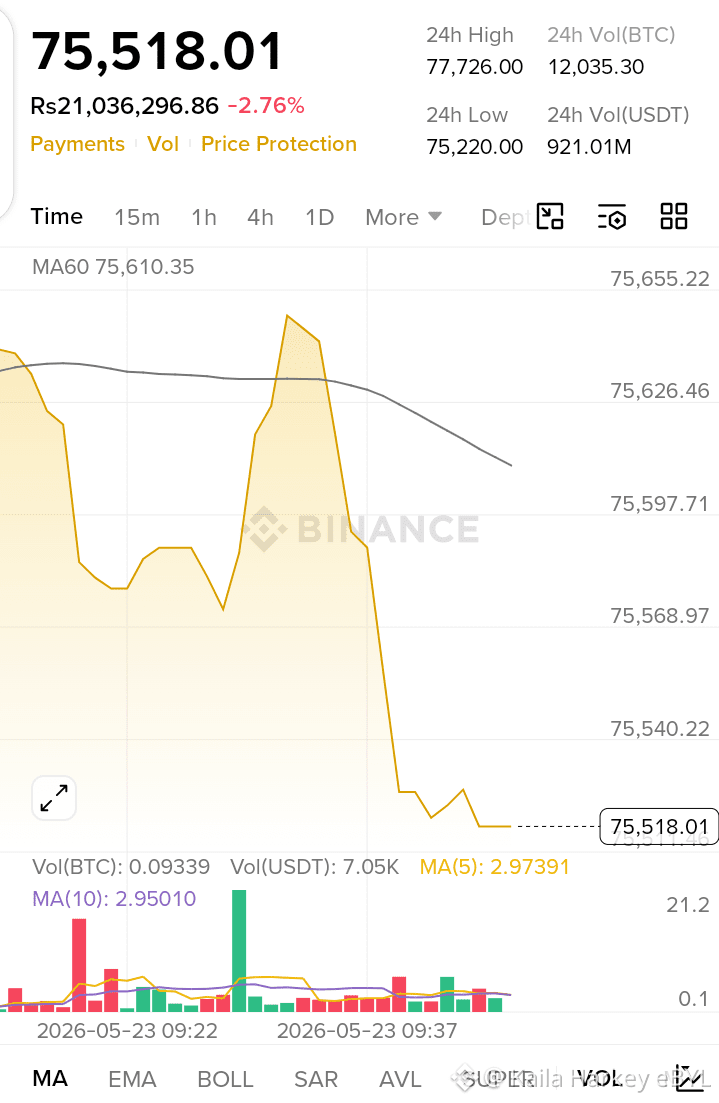Expand the More intervals dropdown

click(403, 217)
